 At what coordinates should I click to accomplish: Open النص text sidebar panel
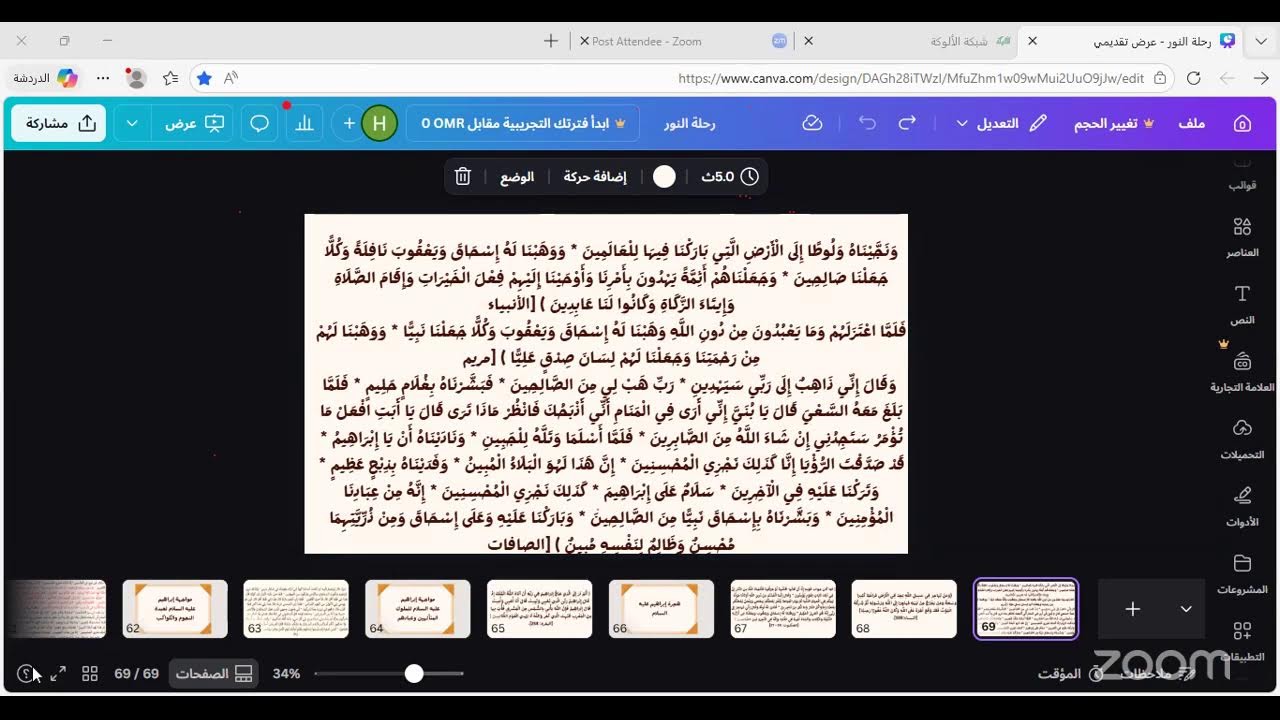1242,304
